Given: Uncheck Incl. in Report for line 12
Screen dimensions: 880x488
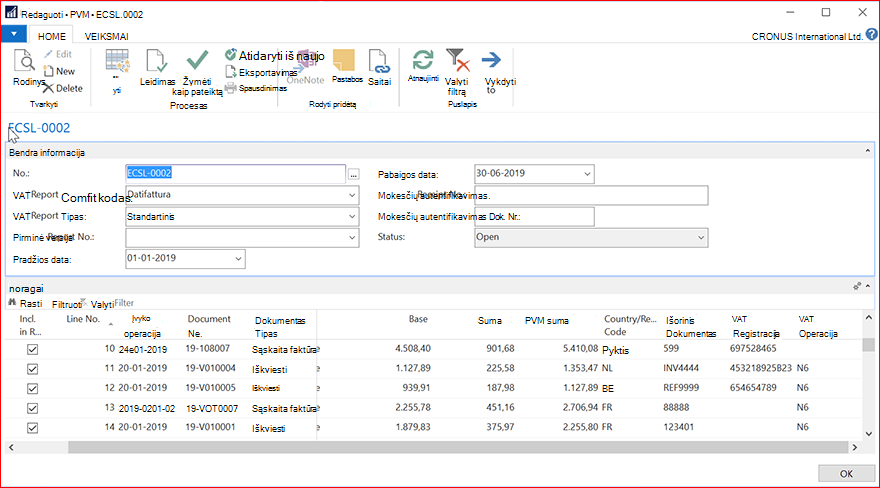Looking at the screenshot, I should 33,389.
